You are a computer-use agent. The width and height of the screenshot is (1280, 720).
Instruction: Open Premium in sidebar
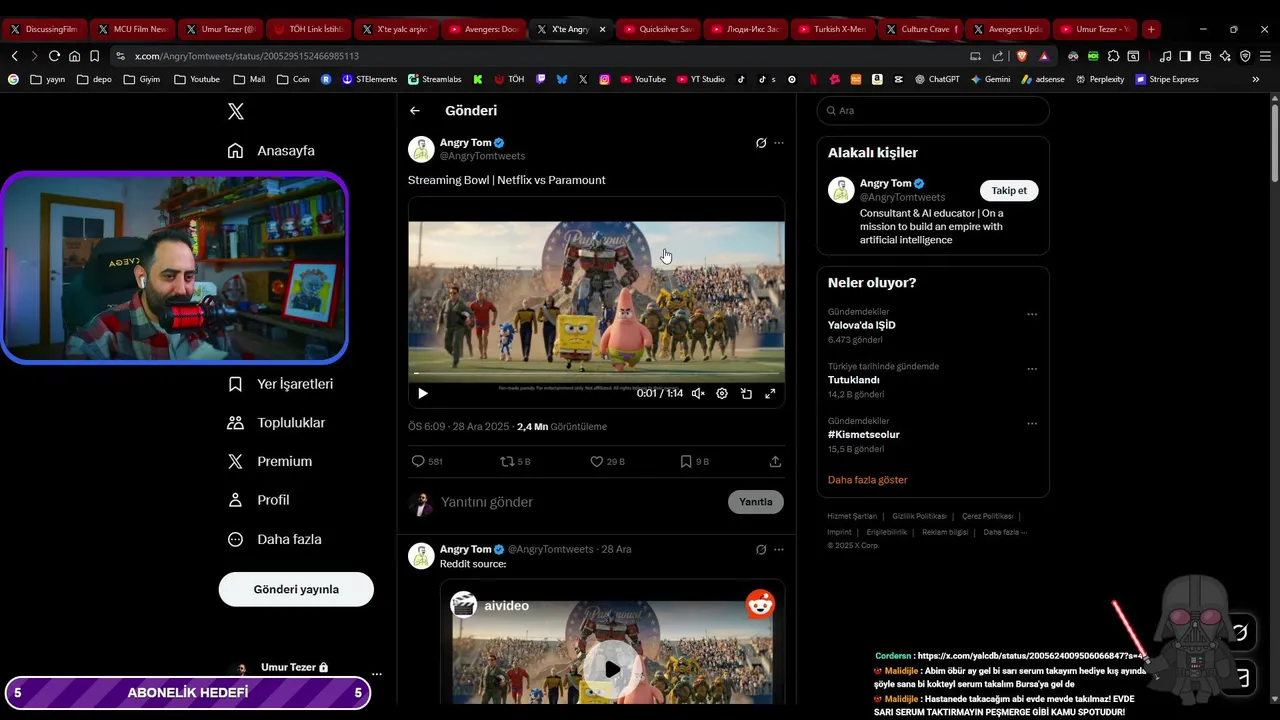pos(270,461)
